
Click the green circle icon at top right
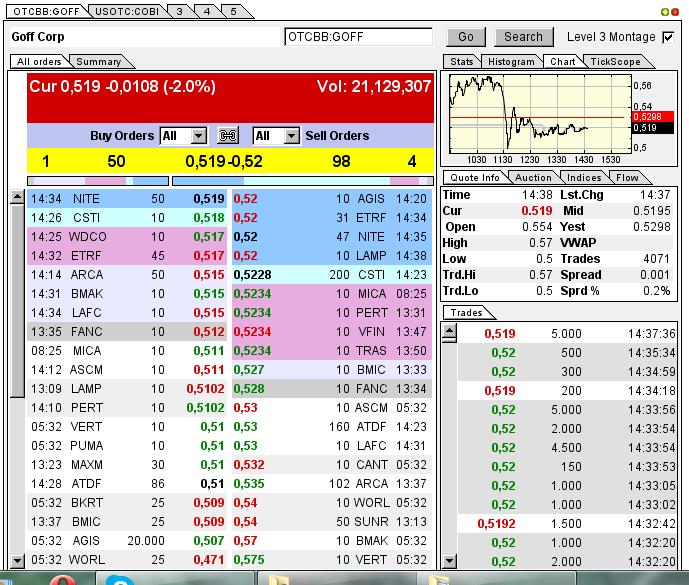point(665,12)
